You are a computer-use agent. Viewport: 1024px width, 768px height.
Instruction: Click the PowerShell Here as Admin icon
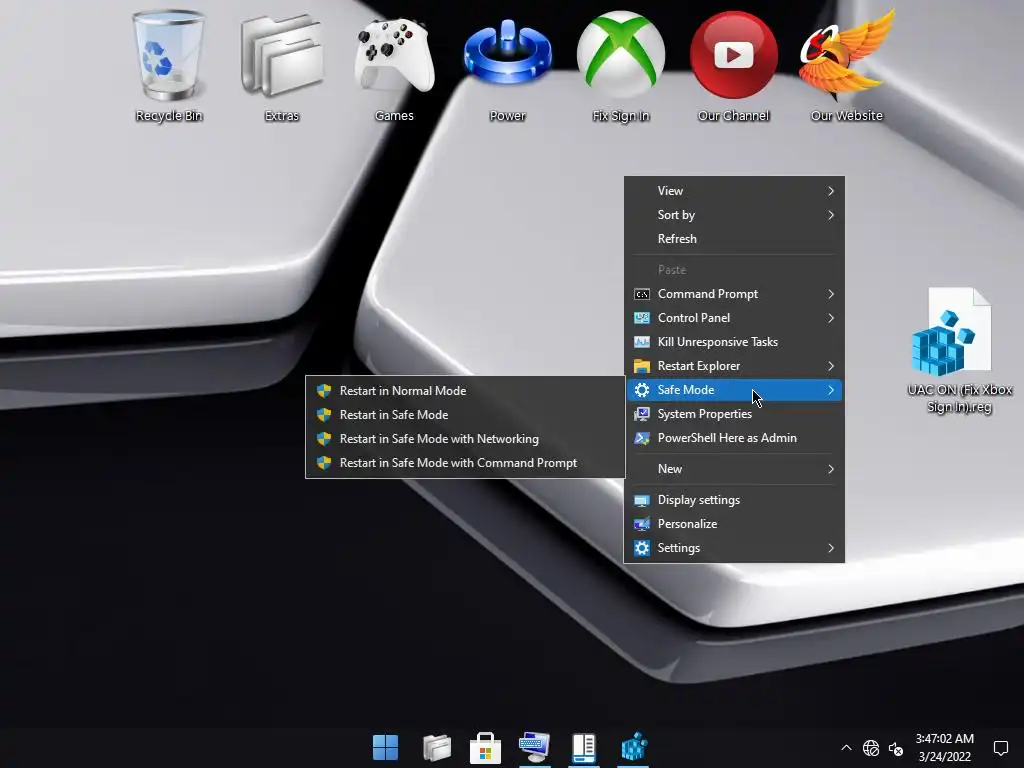(642, 438)
